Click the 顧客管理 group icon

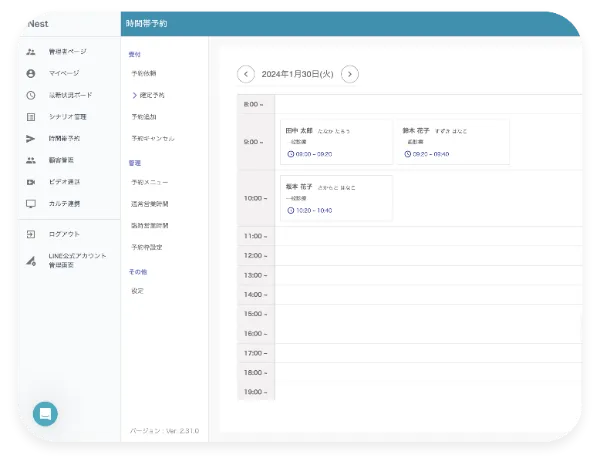[30, 160]
